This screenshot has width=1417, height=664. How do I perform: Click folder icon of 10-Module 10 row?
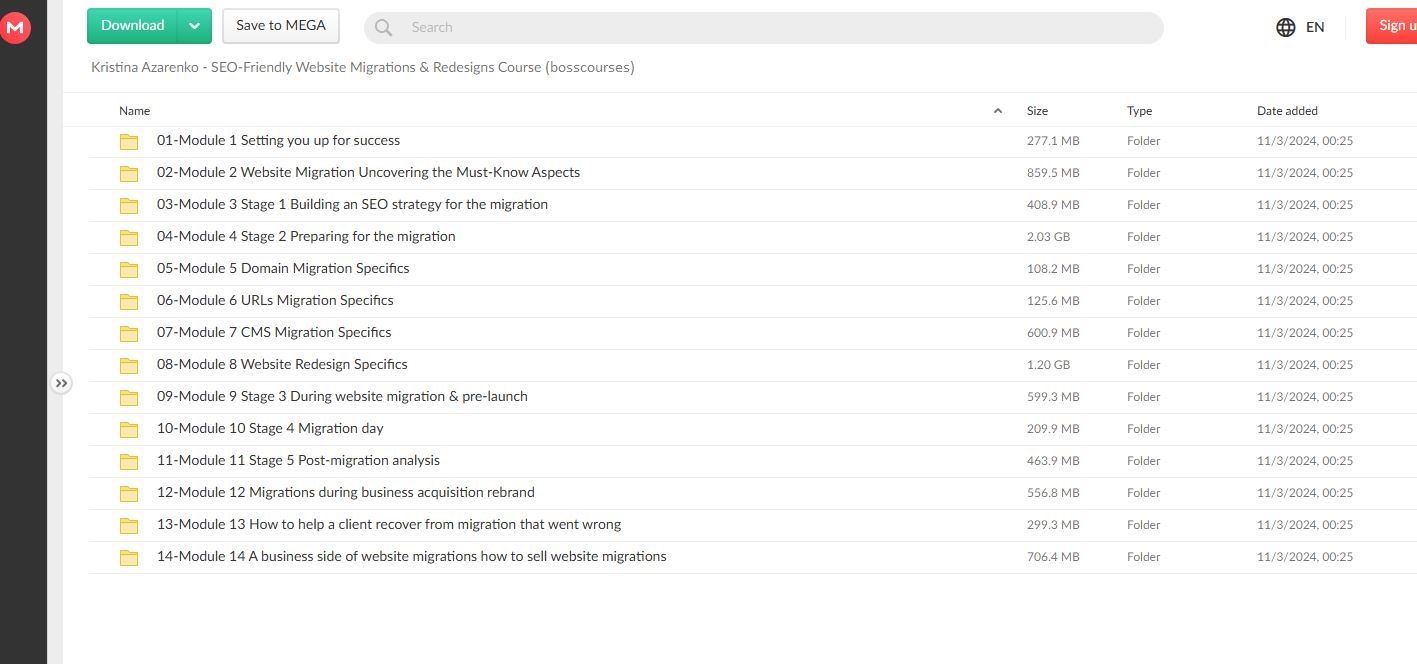coord(129,430)
